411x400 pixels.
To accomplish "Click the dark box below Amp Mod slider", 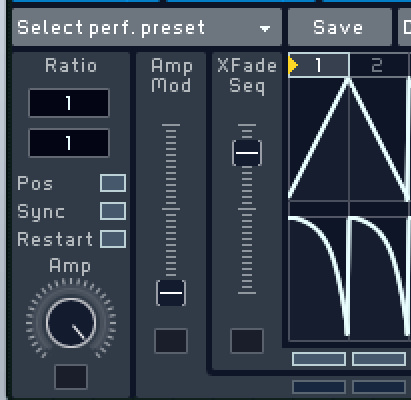I will coord(171,341).
